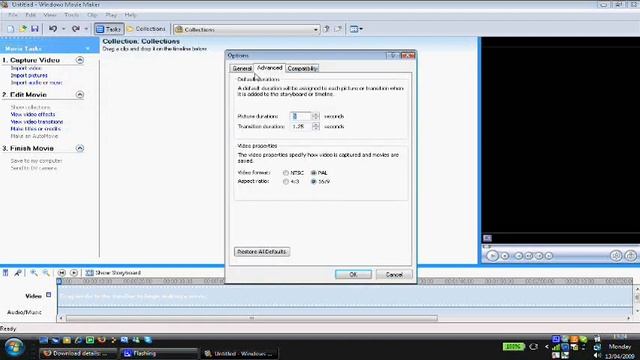Viewport: 640px width, 360px height.
Task: Click the Import audio or music link
Action: click(x=36, y=83)
